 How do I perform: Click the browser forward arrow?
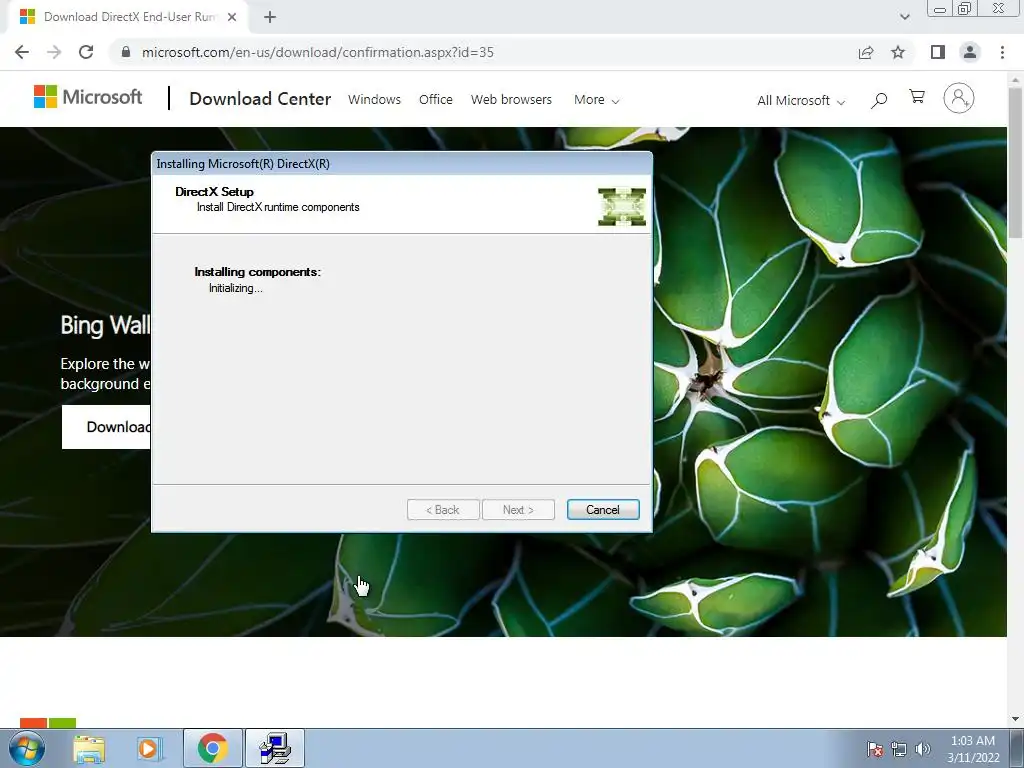tap(54, 52)
